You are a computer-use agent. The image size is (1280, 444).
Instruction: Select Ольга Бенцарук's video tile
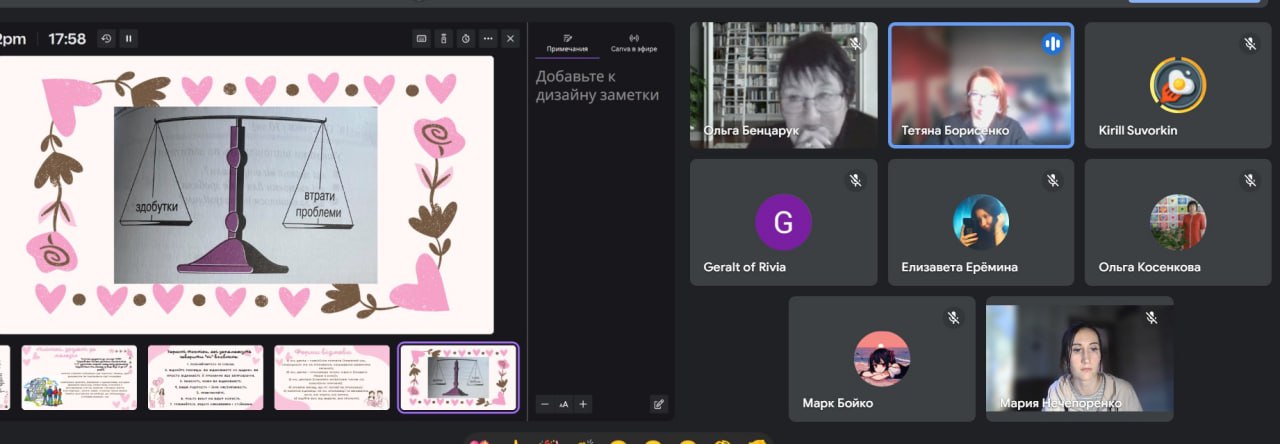(783, 85)
